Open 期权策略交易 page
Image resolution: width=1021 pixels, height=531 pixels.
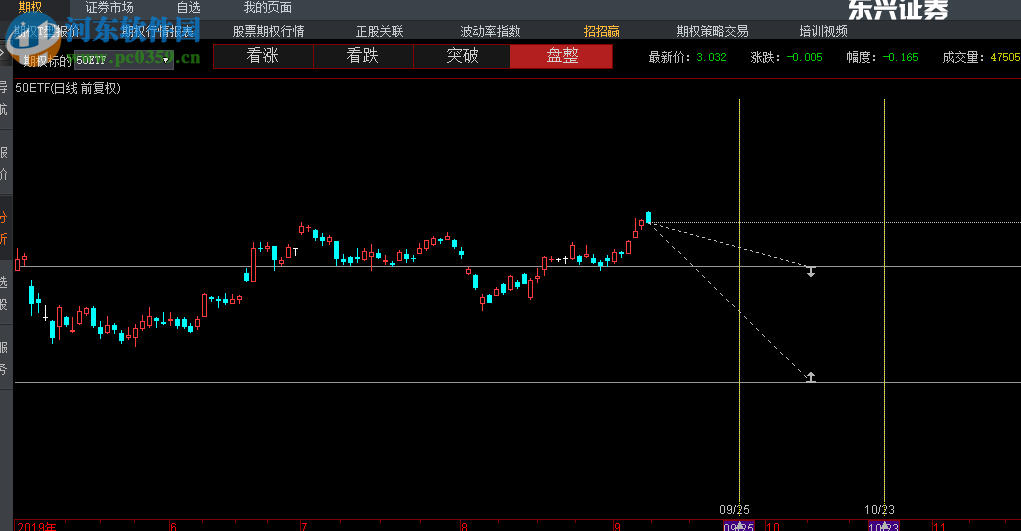[x=712, y=31]
